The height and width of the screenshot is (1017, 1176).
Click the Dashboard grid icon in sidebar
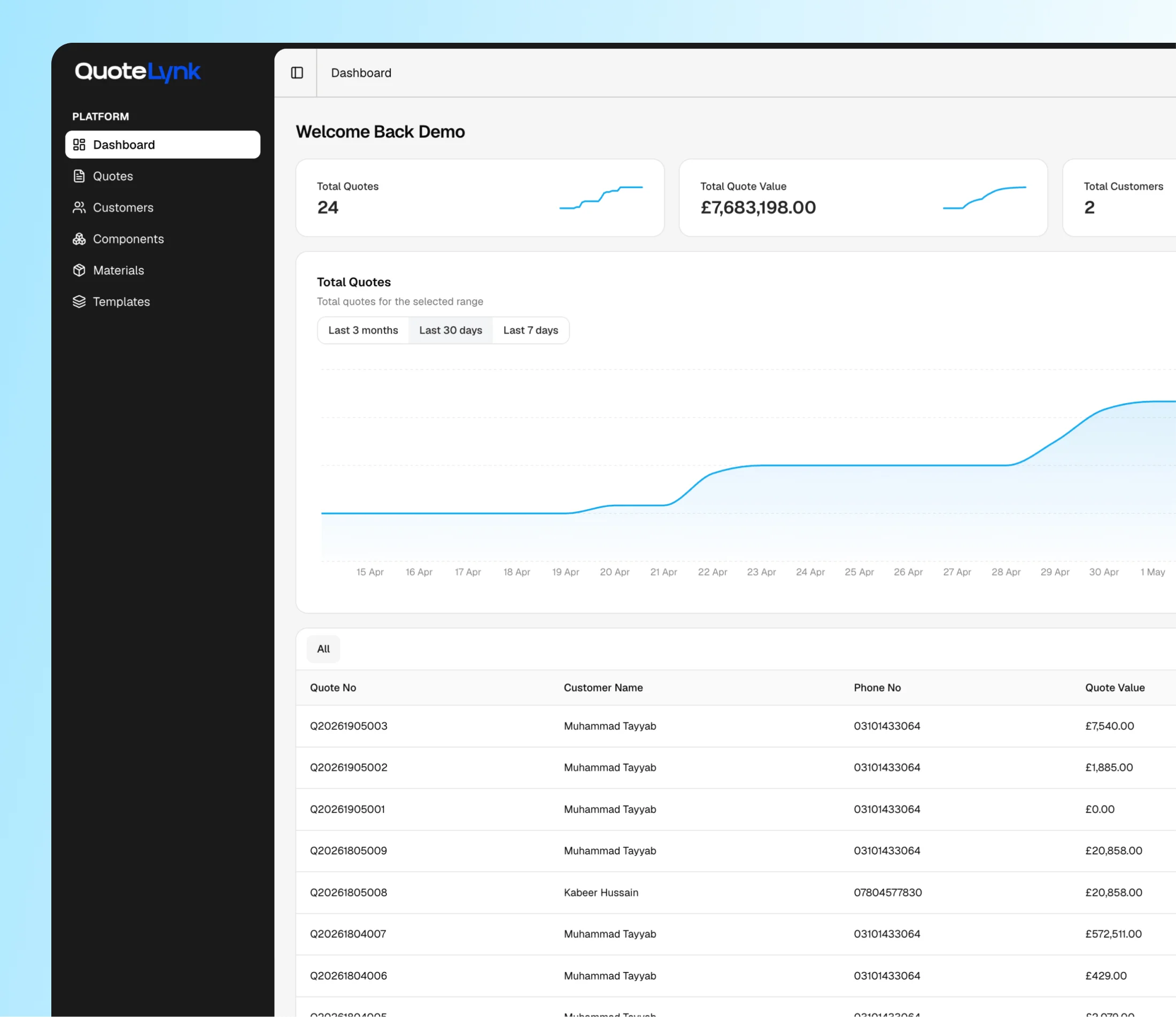click(80, 145)
